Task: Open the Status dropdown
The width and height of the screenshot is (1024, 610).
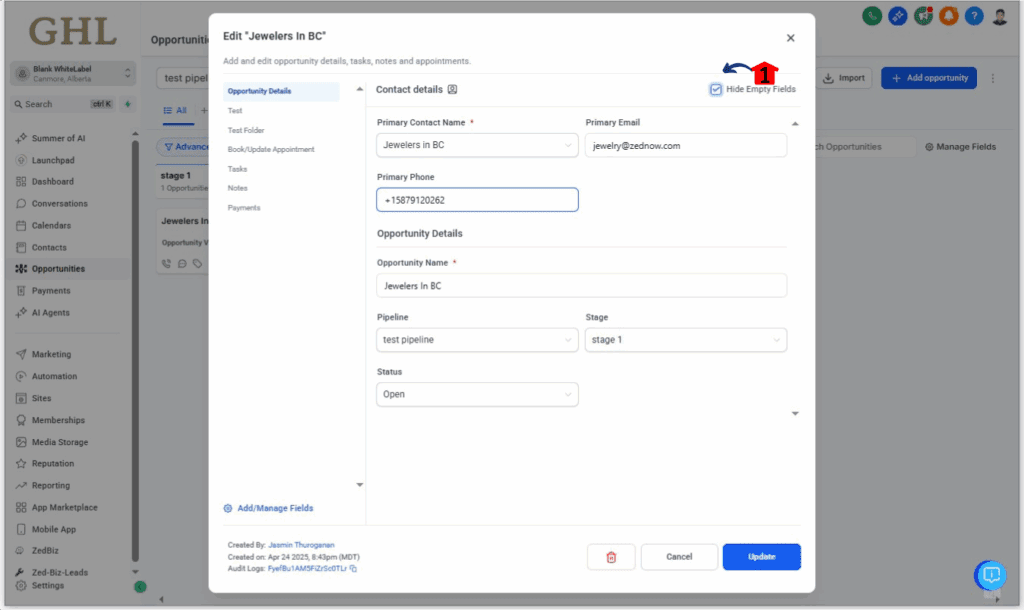Action: pyautogui.click(x=477, y=394)
